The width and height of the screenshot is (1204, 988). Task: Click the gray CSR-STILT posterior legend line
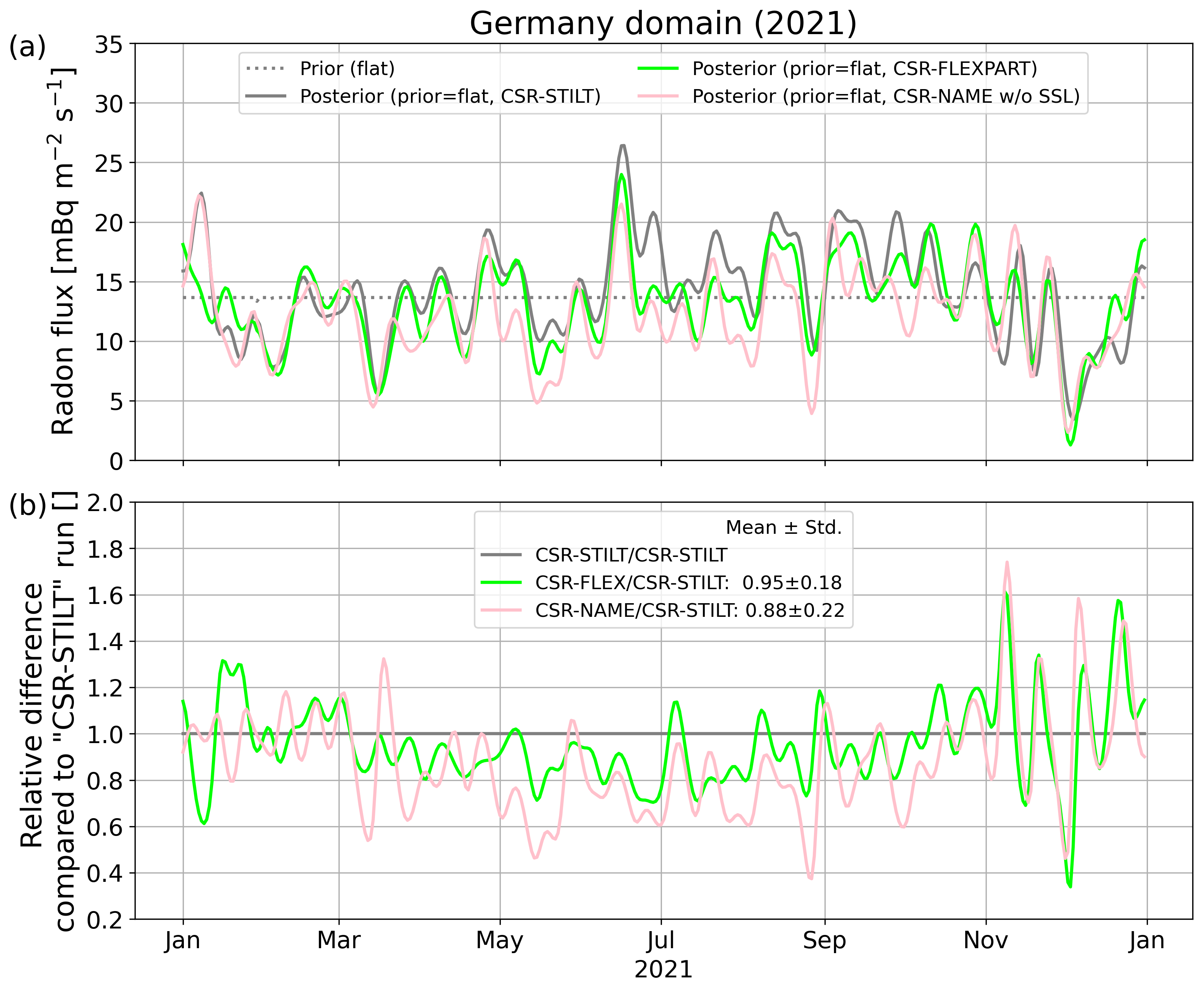pyautogui.click(x=266, y=97)
